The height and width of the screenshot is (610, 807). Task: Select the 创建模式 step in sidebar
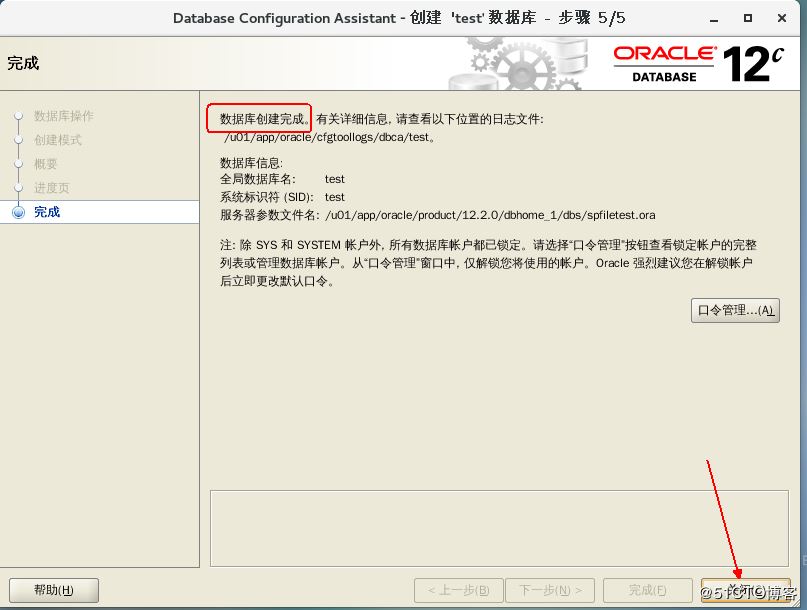tap(58, 140)
